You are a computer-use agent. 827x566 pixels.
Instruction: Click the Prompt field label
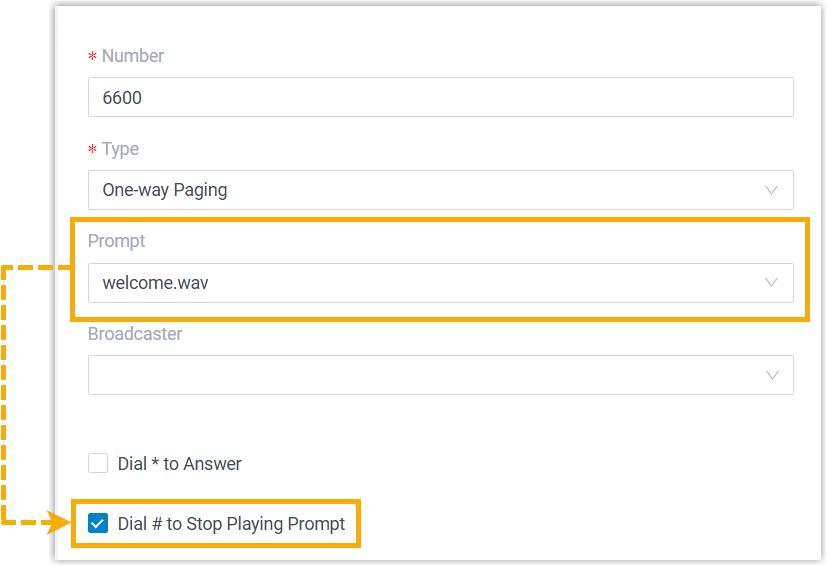(x=117, y=241)
